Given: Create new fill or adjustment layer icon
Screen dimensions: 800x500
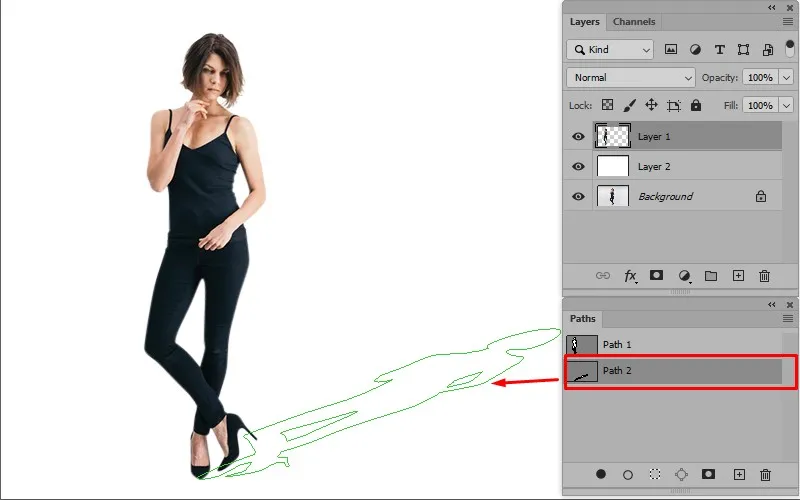Looking at the screenshot, I should pos(684,276).
